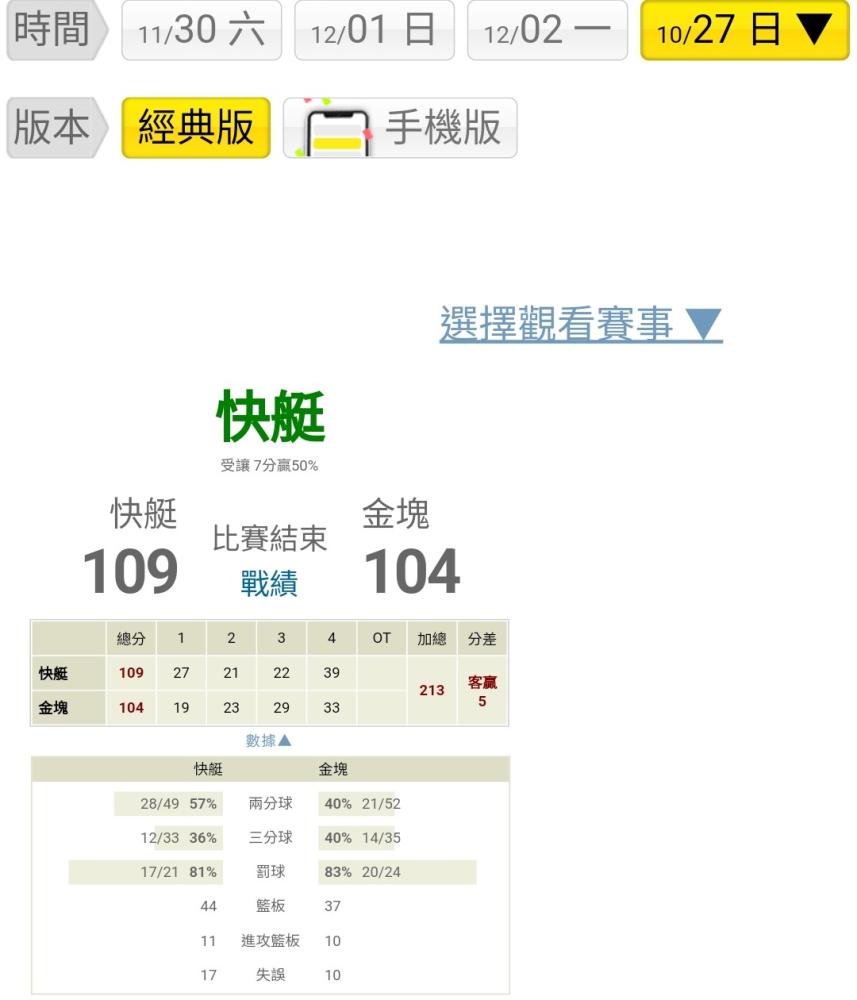Click 進攻籃板 stat label

pos(270,941)
